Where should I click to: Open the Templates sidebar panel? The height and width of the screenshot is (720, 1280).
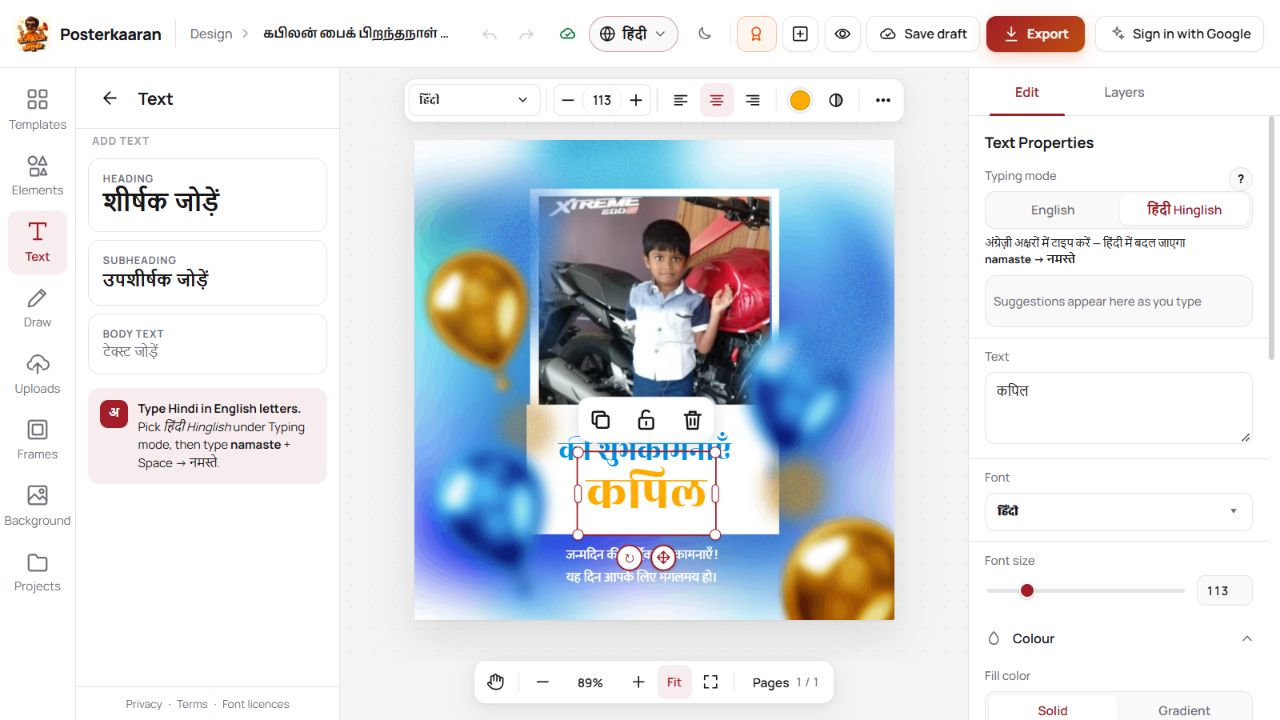37,109
